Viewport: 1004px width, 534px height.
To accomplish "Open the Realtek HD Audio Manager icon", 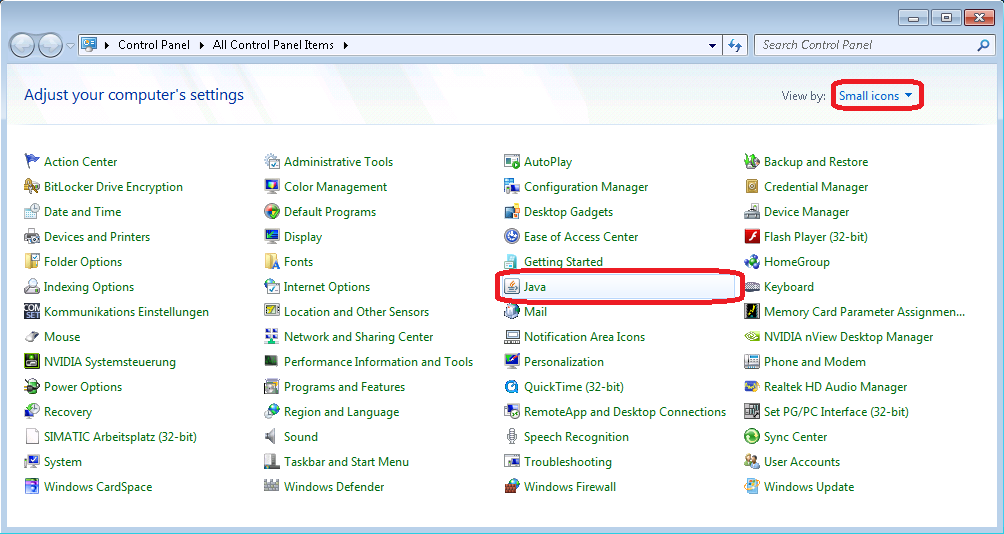I will point(752,387).
